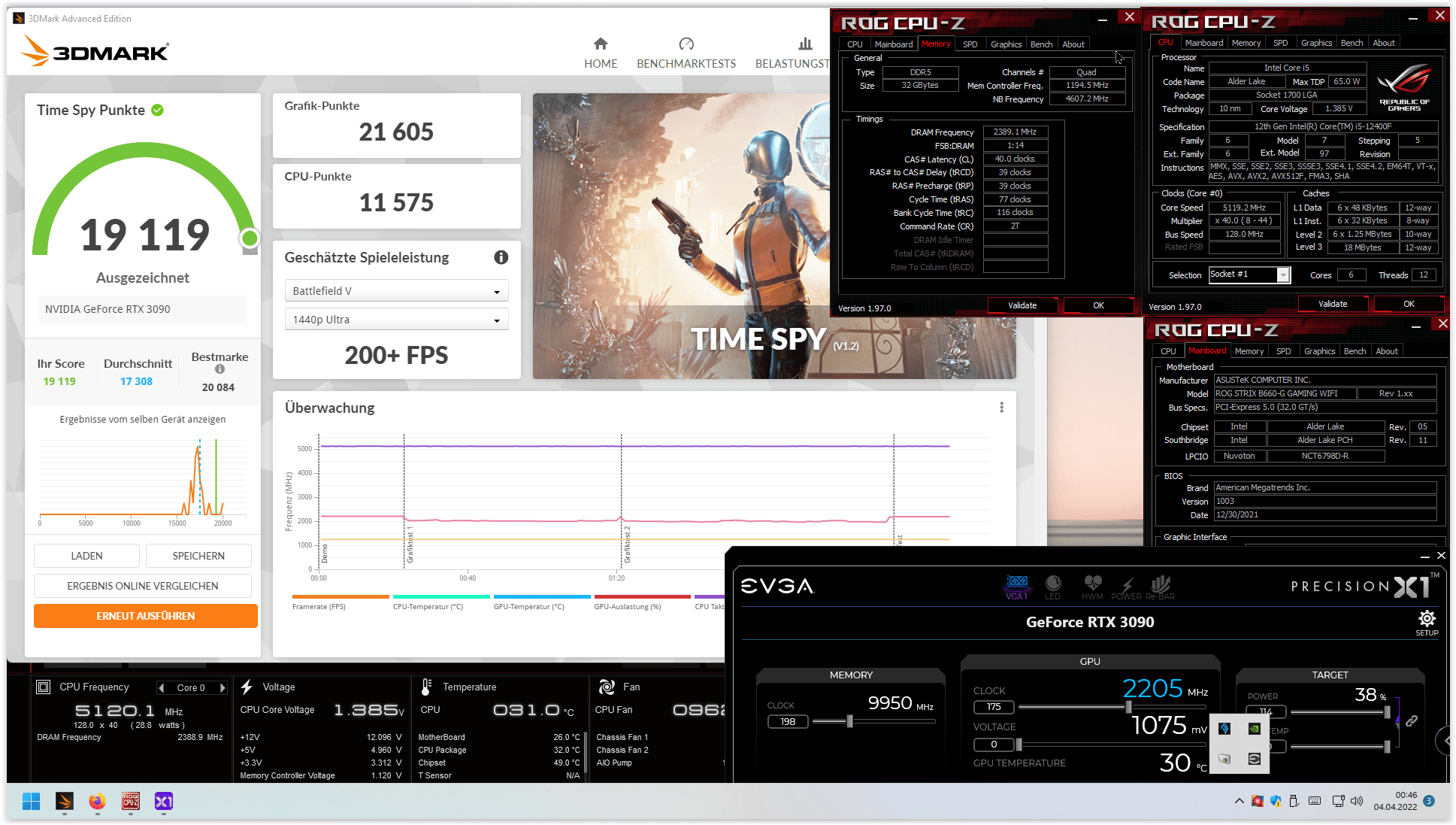The image size is (1456, 825).
Task: Open the Socket #1 selection dropdown in CPU-Z
Action: [x=1249, y=274]
